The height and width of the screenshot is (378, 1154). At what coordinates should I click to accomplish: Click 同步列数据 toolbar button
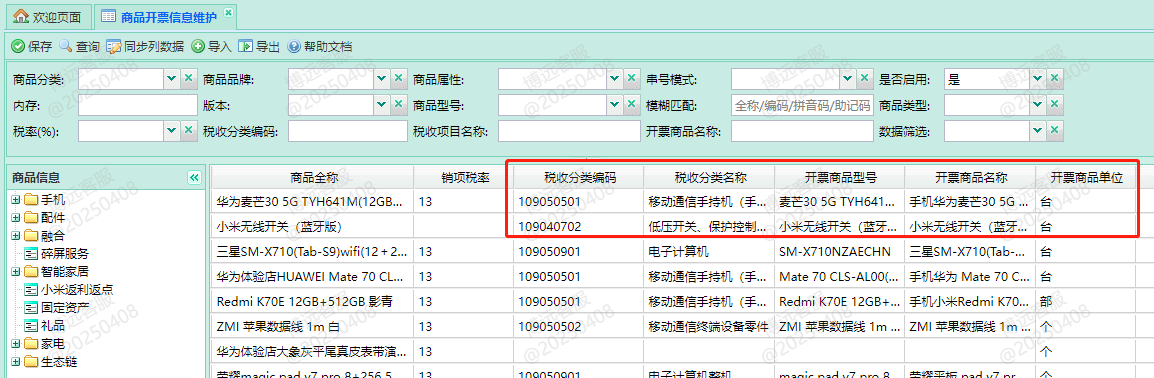(x=144, y=47)
